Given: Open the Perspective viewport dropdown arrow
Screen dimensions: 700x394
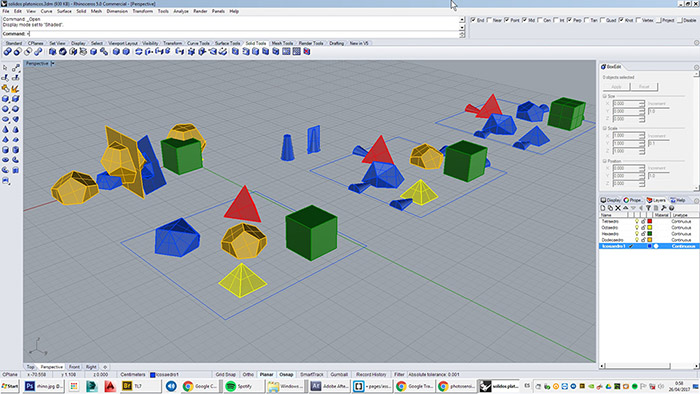Looking at the screenshot, I should point(53,64).
